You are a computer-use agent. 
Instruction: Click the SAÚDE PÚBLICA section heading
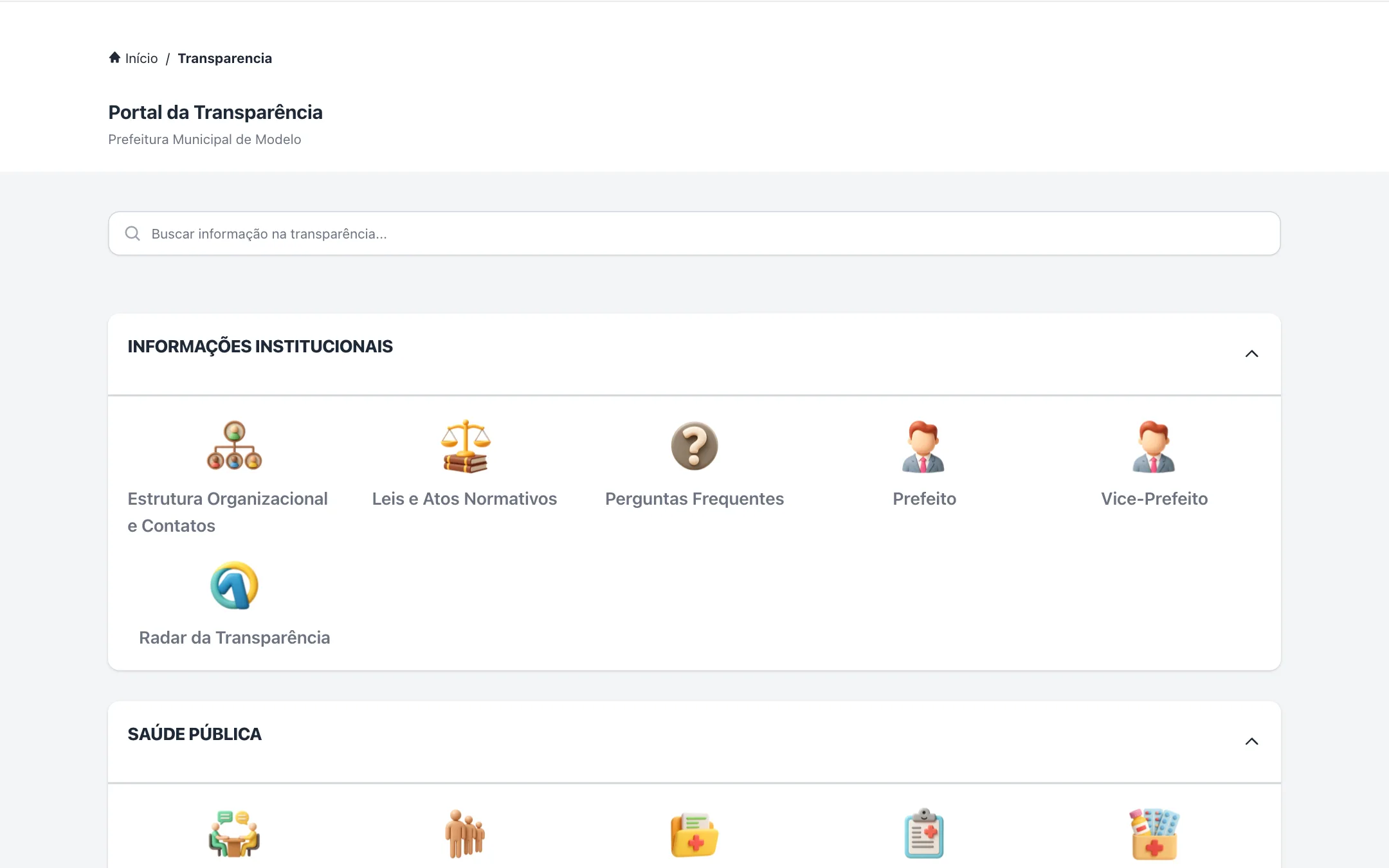tap(195, 734)
